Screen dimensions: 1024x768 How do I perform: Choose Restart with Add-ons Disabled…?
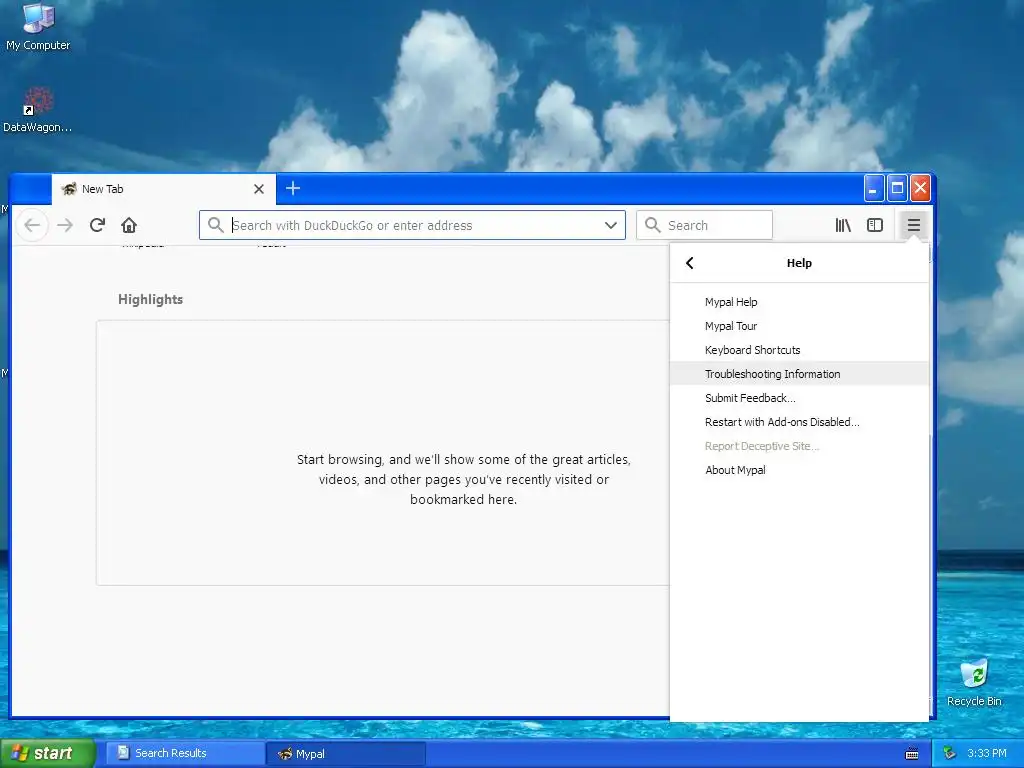click(x=799, y=422)
